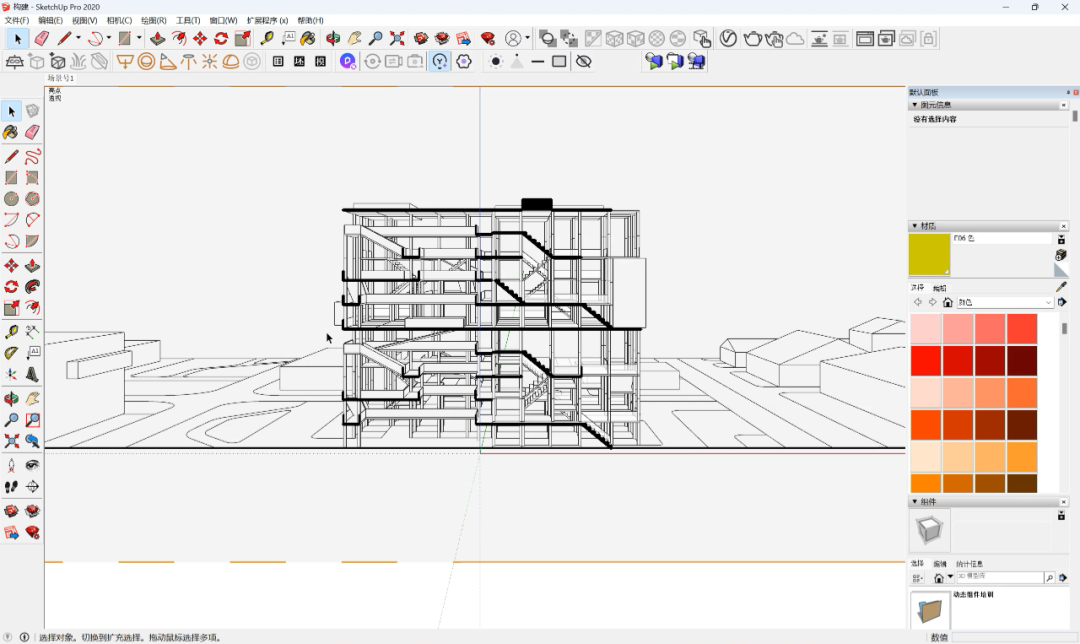Toggle the highlighted Y-circle toolbar button
1080x644 pixels.
[439, 61]
